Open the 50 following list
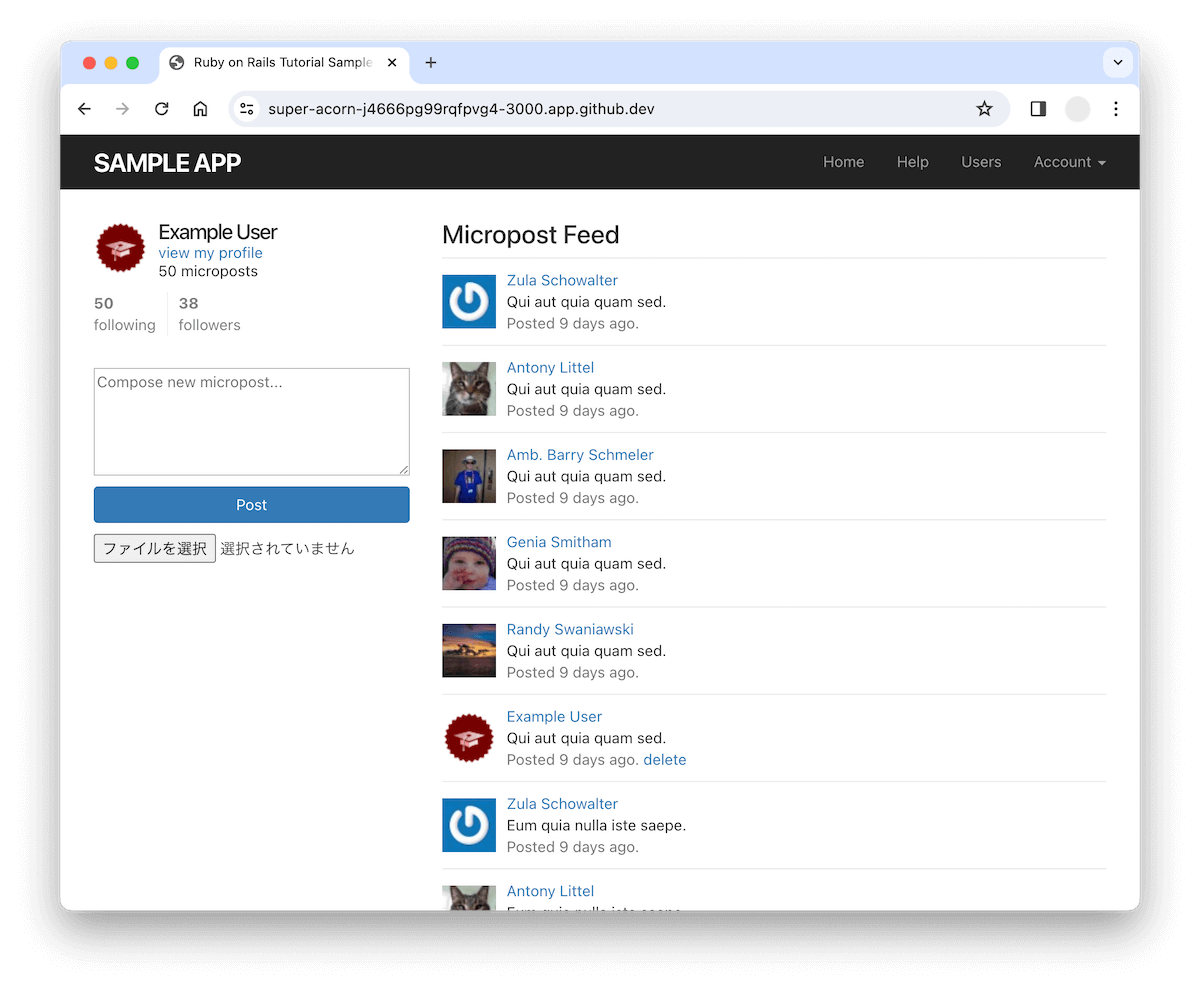Viewport: 1200px width, 990px height. coord(125,314)
